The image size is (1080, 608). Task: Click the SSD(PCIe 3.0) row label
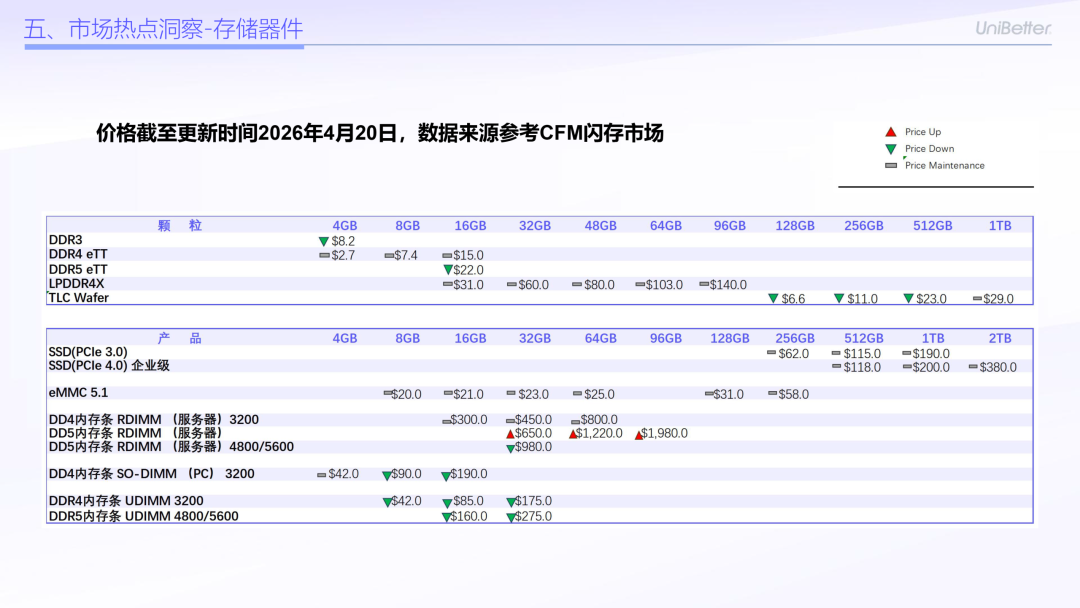tap(88, 352)
